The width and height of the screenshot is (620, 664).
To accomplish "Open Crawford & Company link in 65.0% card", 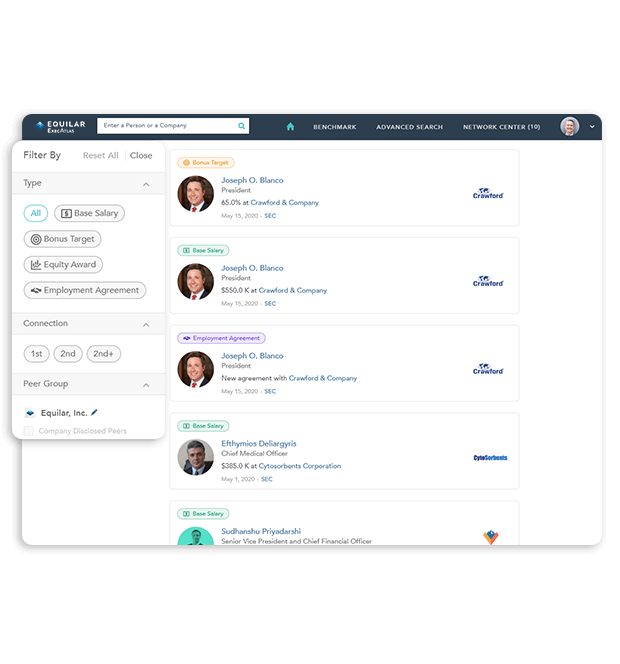I will [x=285, y=202].
